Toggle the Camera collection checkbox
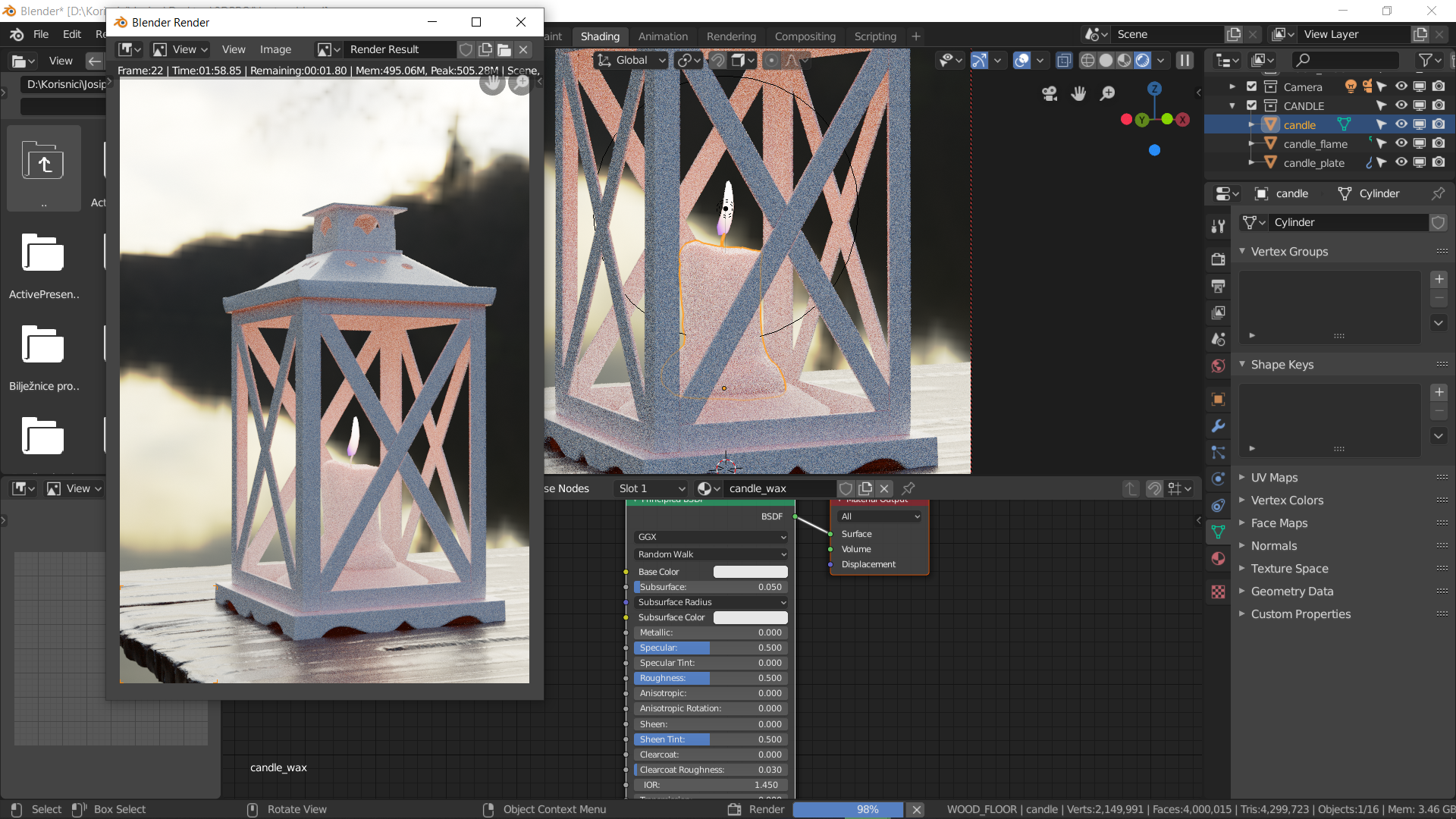The width and height of the screenshot is (1456, 819). 1252,86
